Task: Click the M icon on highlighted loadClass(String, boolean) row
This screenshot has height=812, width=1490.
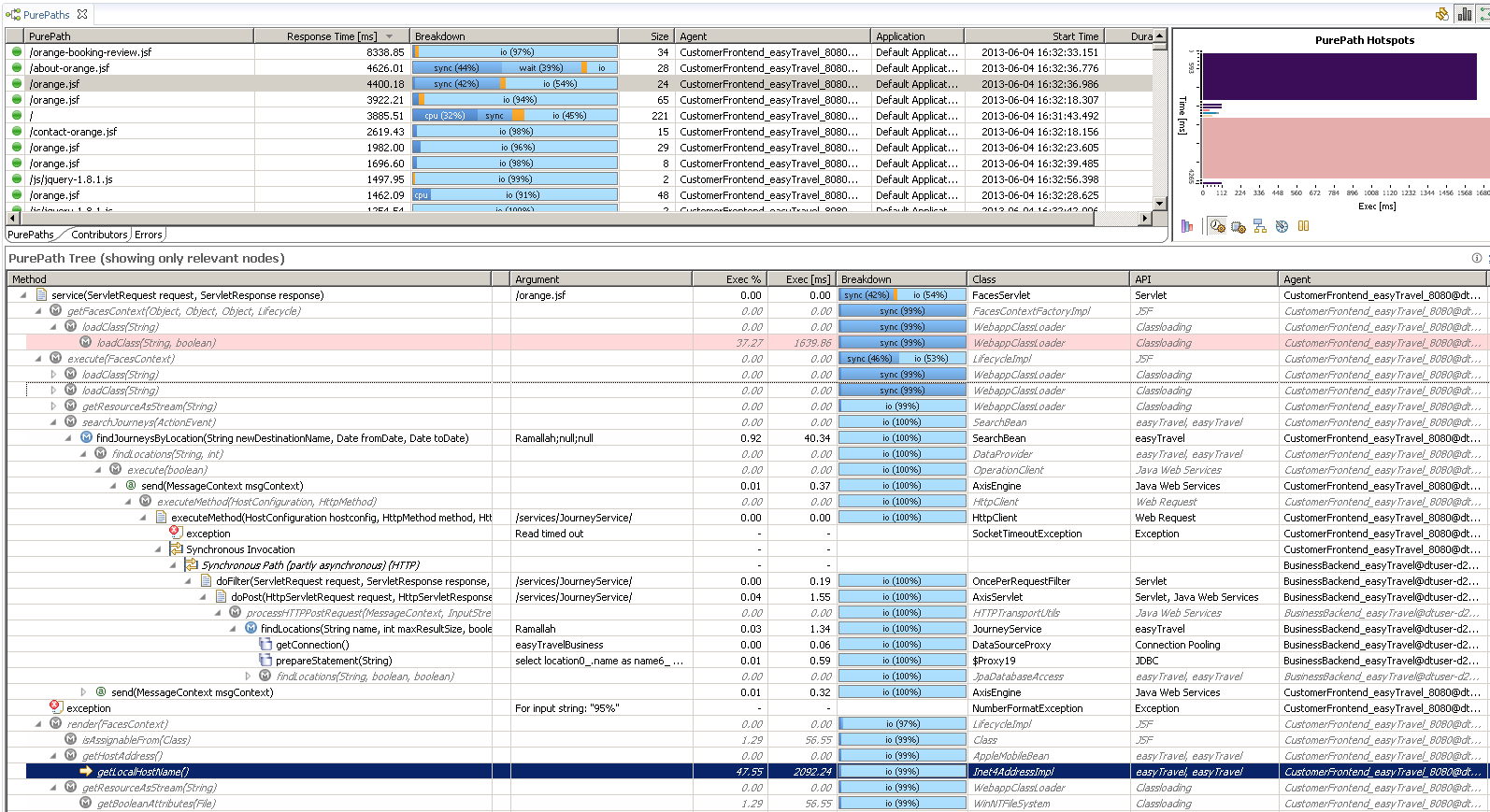Action: coord(86,342)
